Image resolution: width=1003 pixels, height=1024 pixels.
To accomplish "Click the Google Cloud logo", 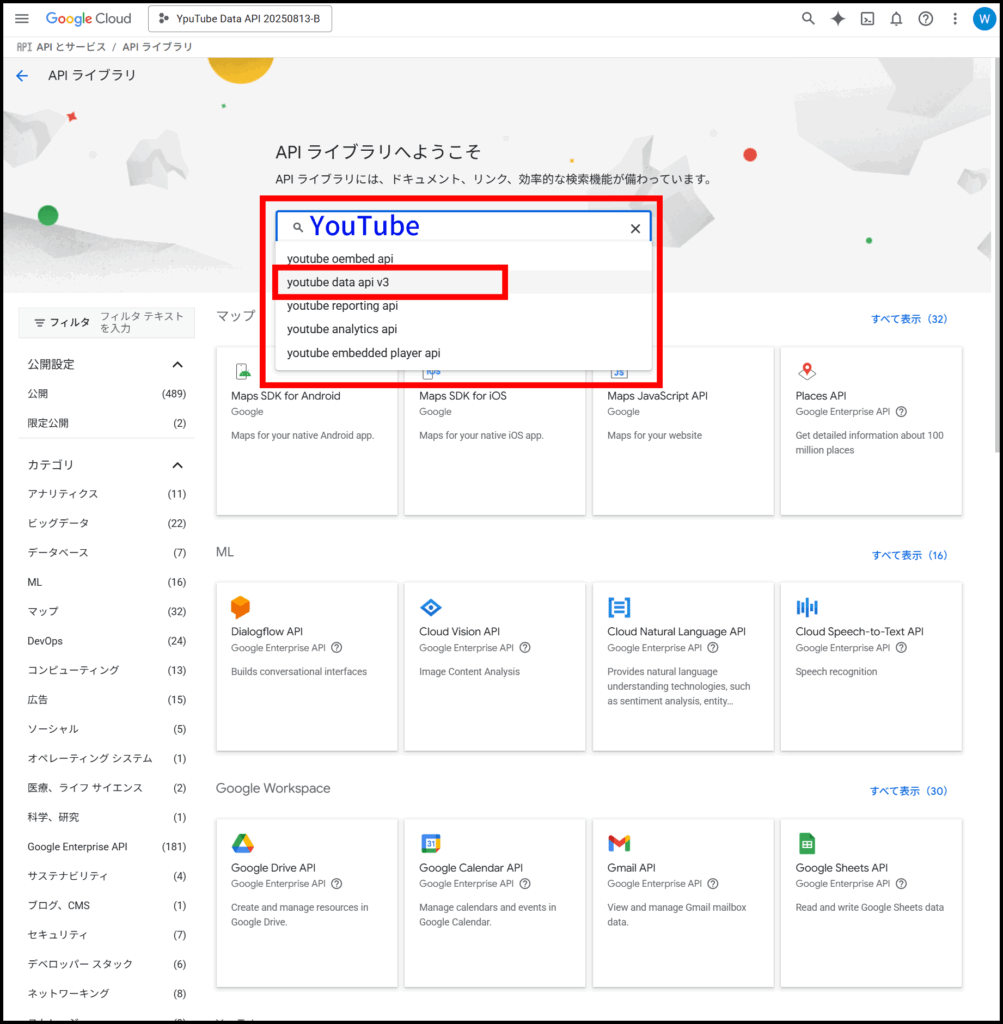I will point(88,18).
